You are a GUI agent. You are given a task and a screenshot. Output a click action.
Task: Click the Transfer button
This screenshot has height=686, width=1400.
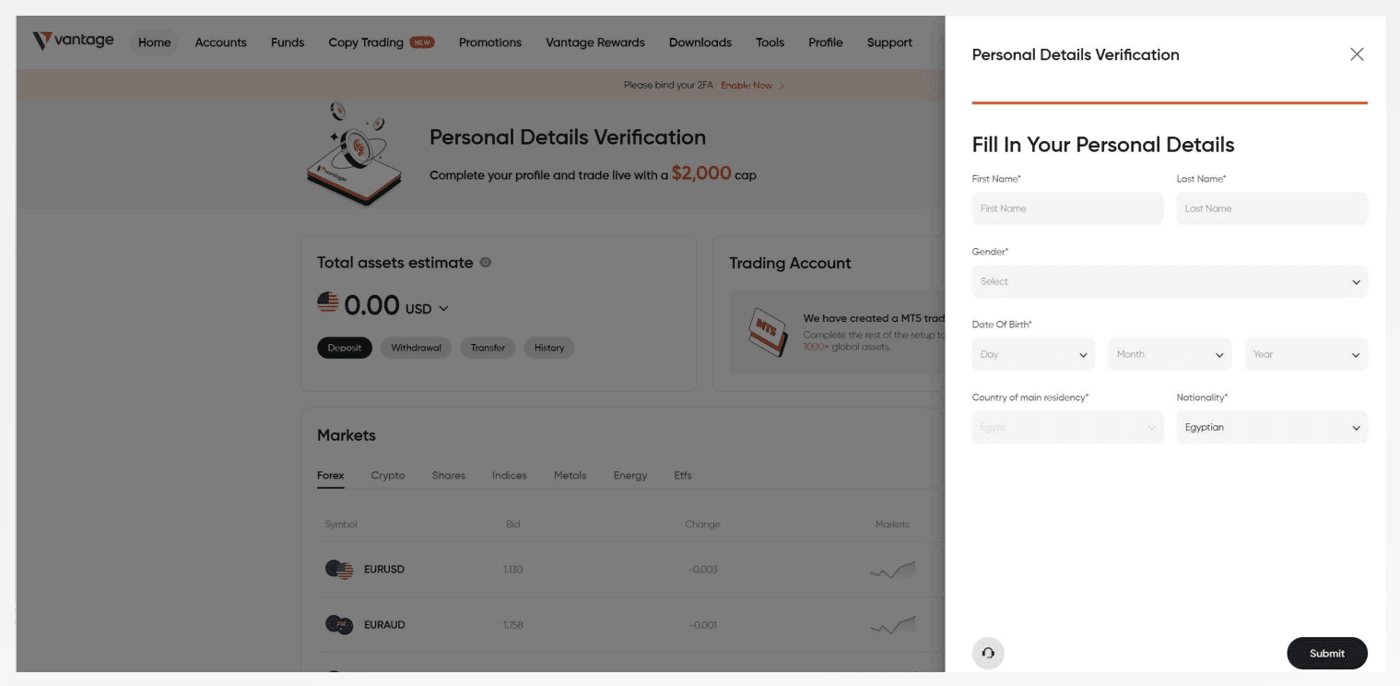coord(488,348)
